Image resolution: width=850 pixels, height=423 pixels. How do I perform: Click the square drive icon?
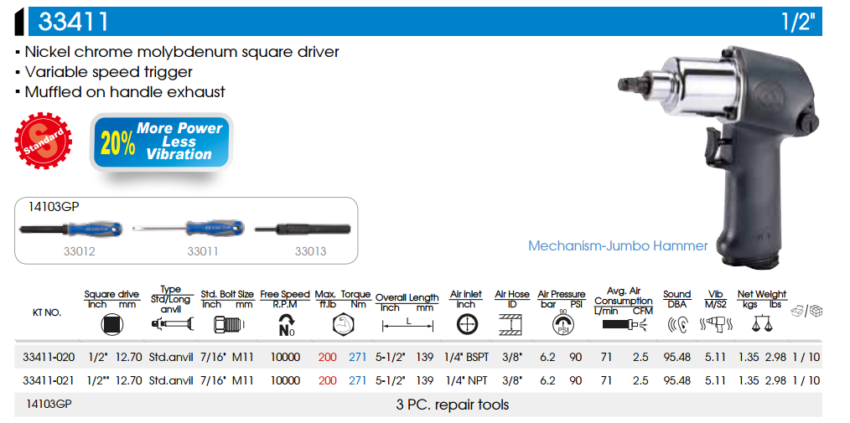click(x=110, y=323)
